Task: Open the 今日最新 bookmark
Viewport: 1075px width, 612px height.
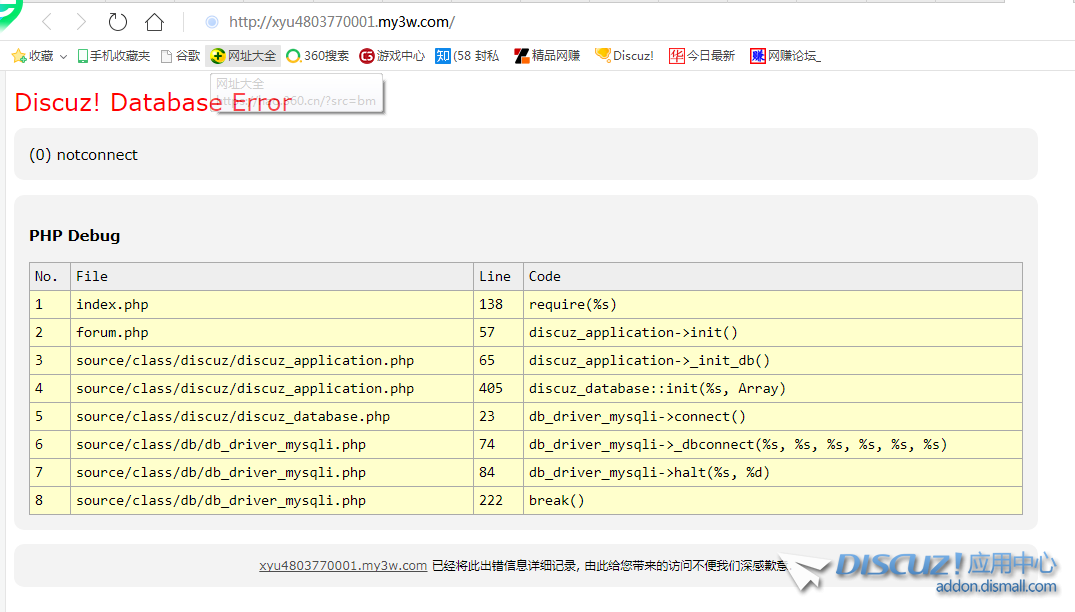Action: (x=702, y=56)
